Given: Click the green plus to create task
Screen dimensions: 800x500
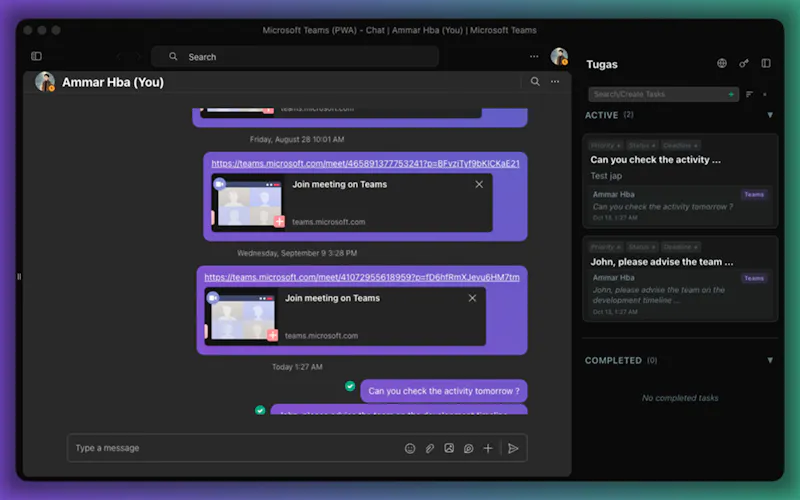Looking at the screenshot, I should 731,94.
